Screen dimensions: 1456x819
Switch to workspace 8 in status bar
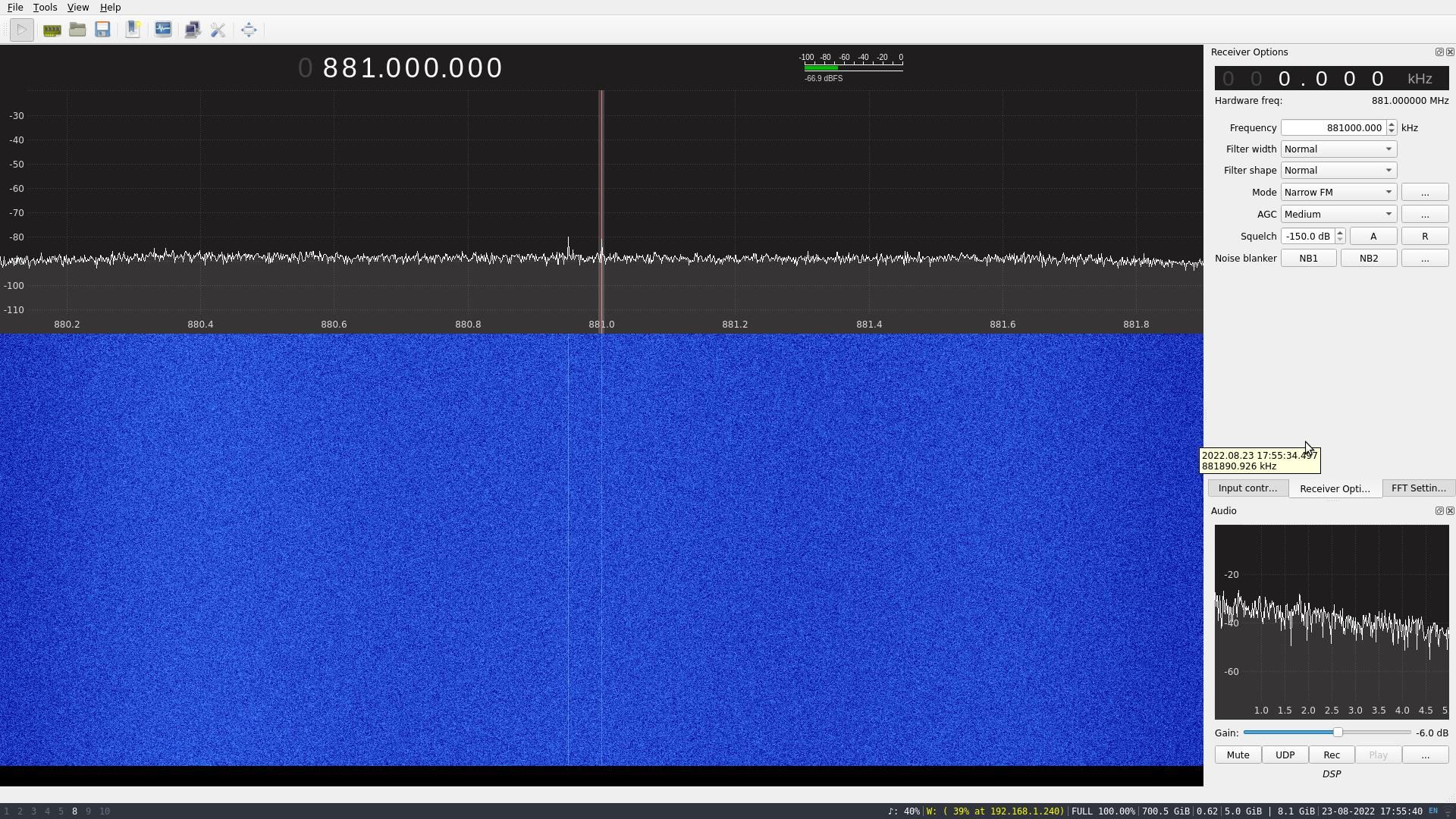pos(74,811)
